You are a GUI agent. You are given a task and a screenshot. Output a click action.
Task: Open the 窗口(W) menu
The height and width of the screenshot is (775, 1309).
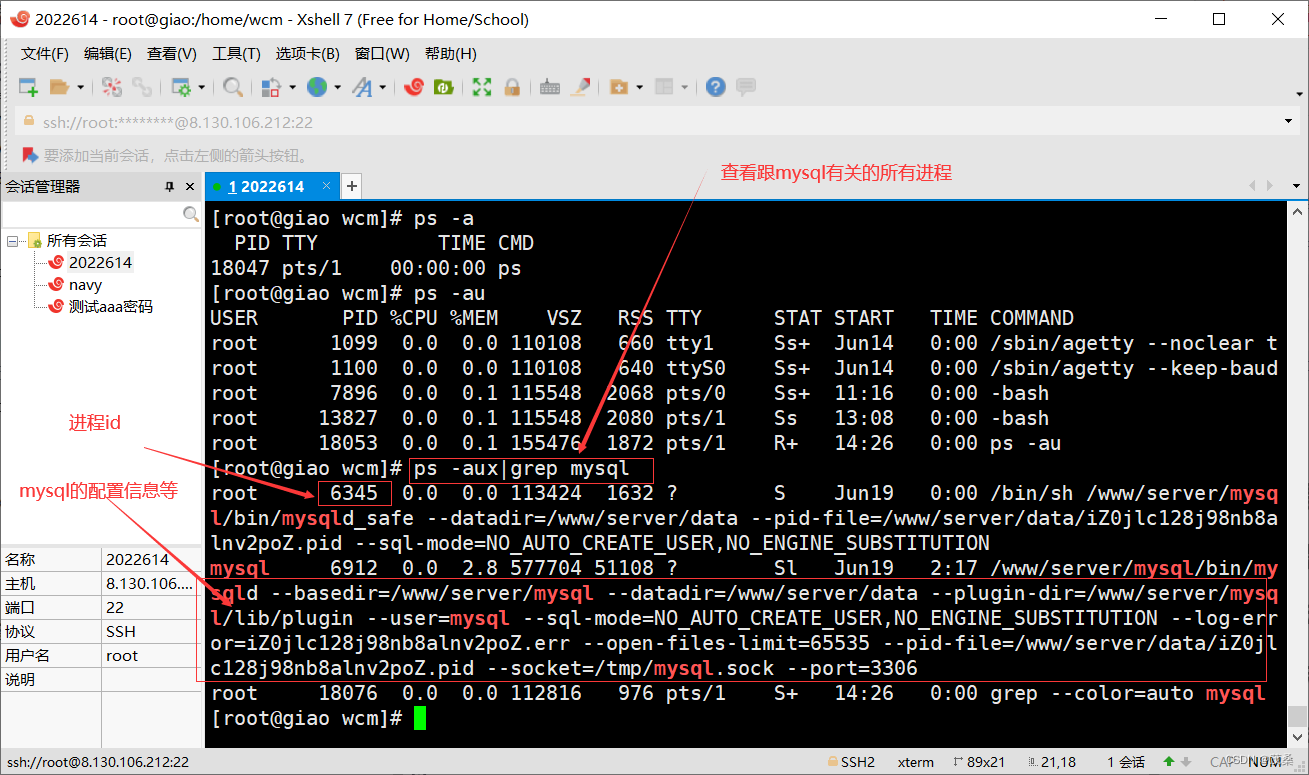click(x=382, y=54)
